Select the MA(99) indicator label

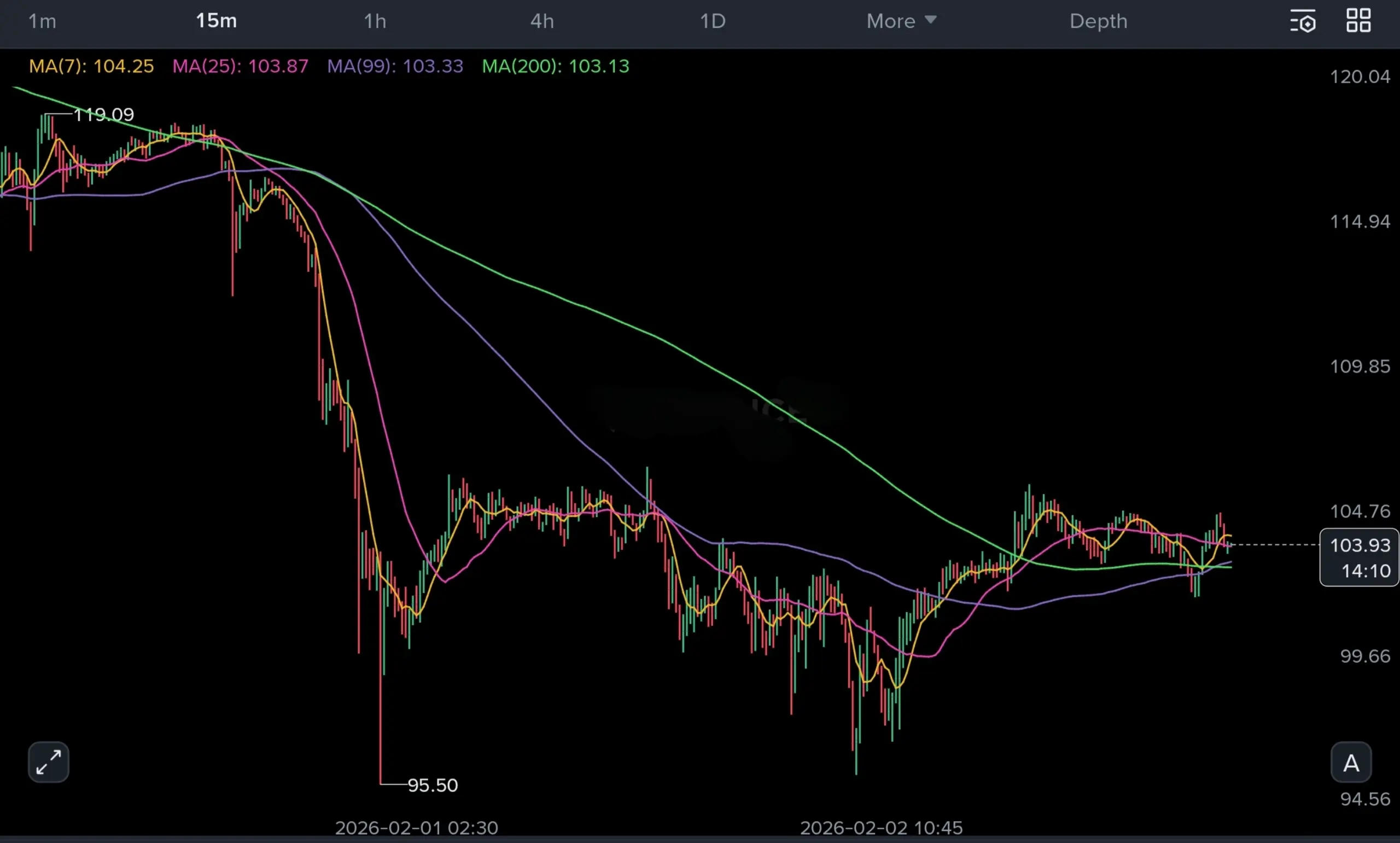[395, 66]
